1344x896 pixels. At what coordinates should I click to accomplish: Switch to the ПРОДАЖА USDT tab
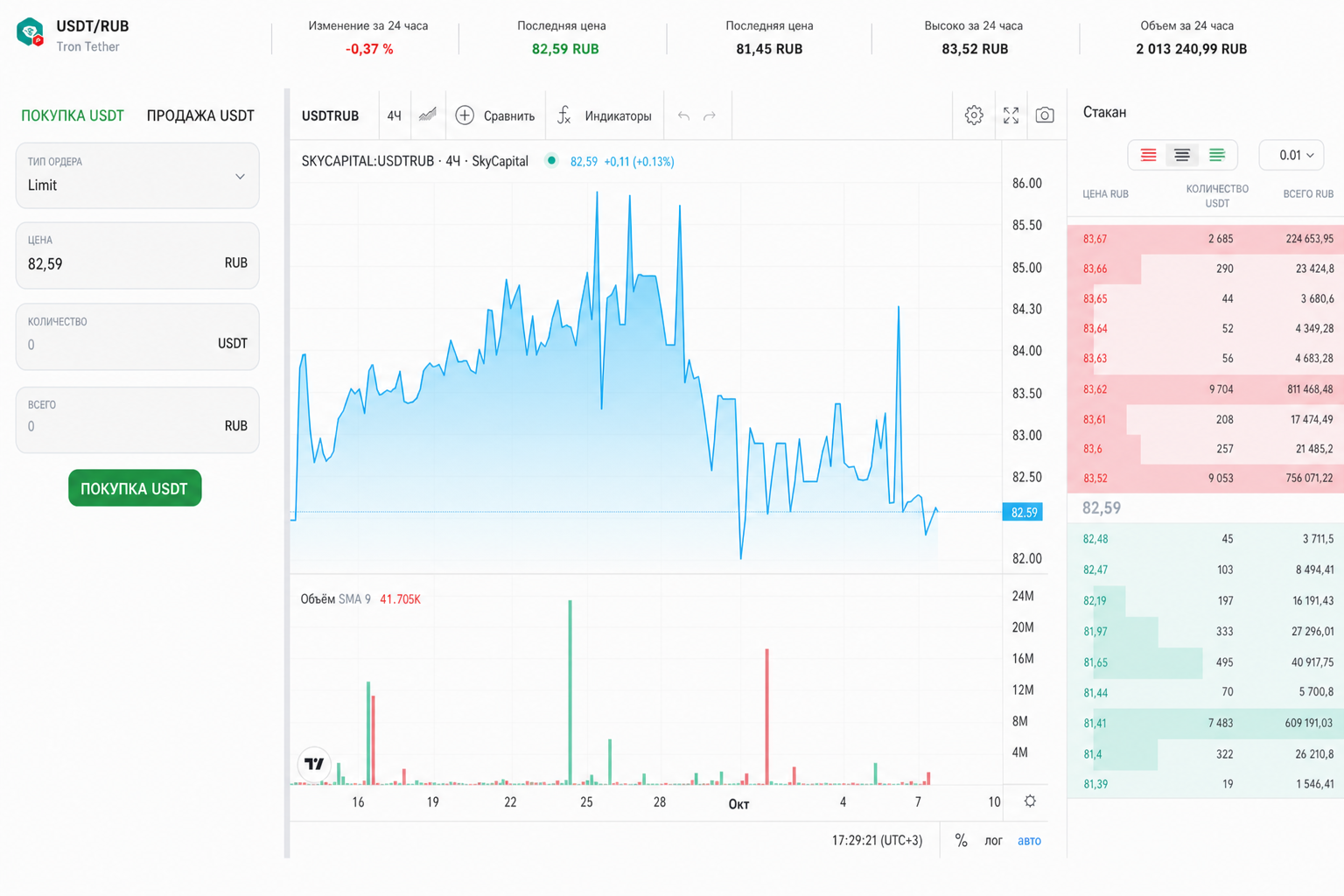pyautogui.click(x=200, y=115)
